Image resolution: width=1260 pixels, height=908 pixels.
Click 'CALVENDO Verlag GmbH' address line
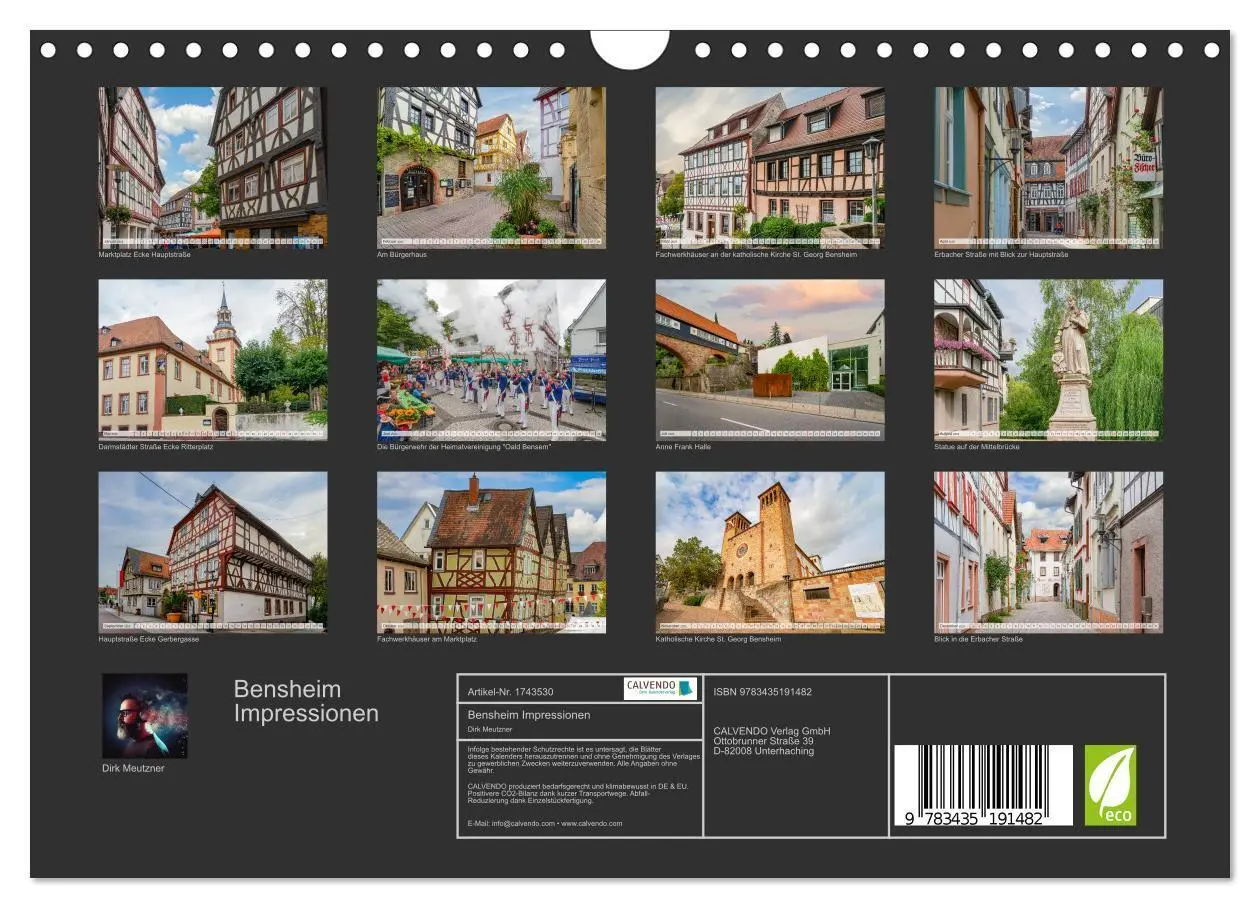772,731
